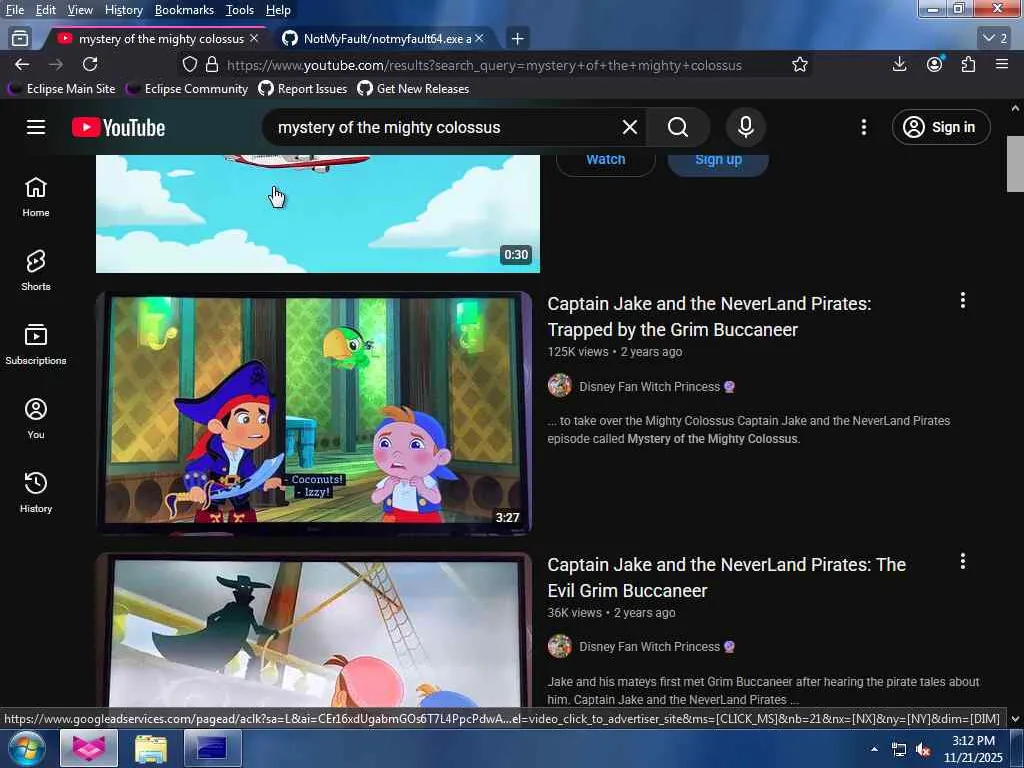Expand the list all tabs dropdown
The width and height of the screenshot is (1024, 768).
(995, 39)
